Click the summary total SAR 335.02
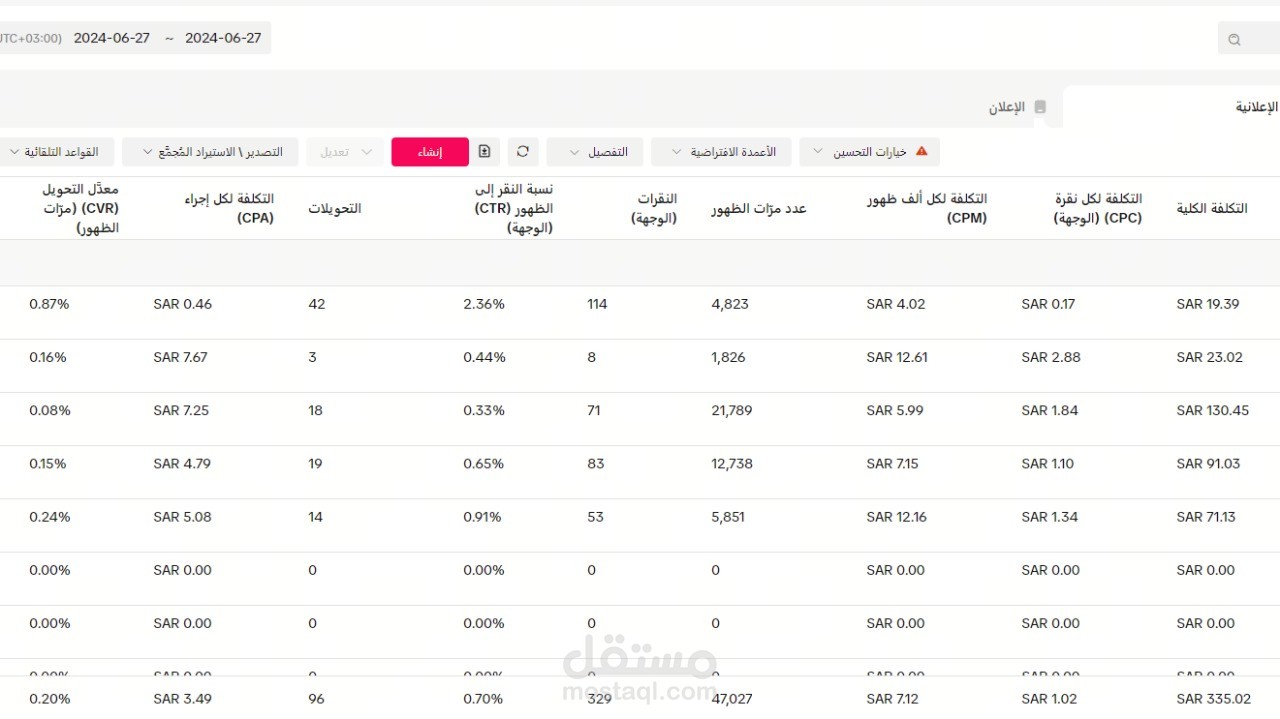The height and width of the screenshot is (719, 1280). point(1214,699)
